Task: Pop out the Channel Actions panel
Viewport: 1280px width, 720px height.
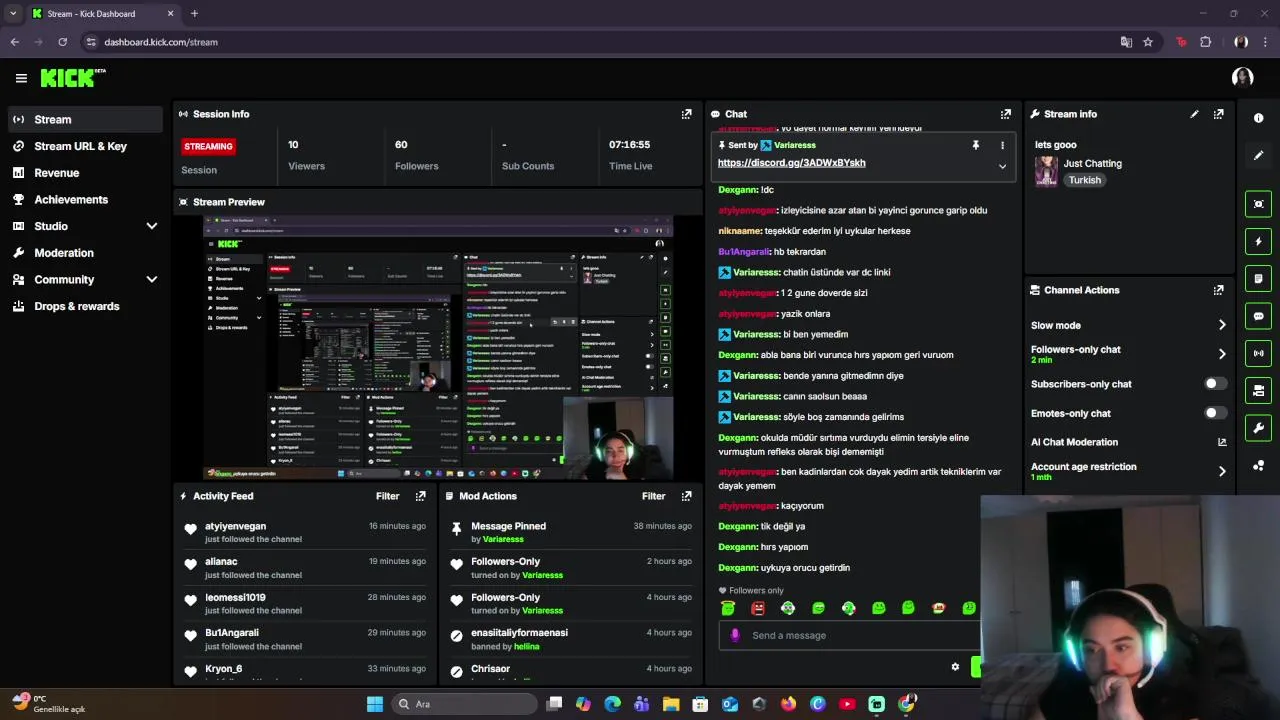Action: click(1218, 290)
